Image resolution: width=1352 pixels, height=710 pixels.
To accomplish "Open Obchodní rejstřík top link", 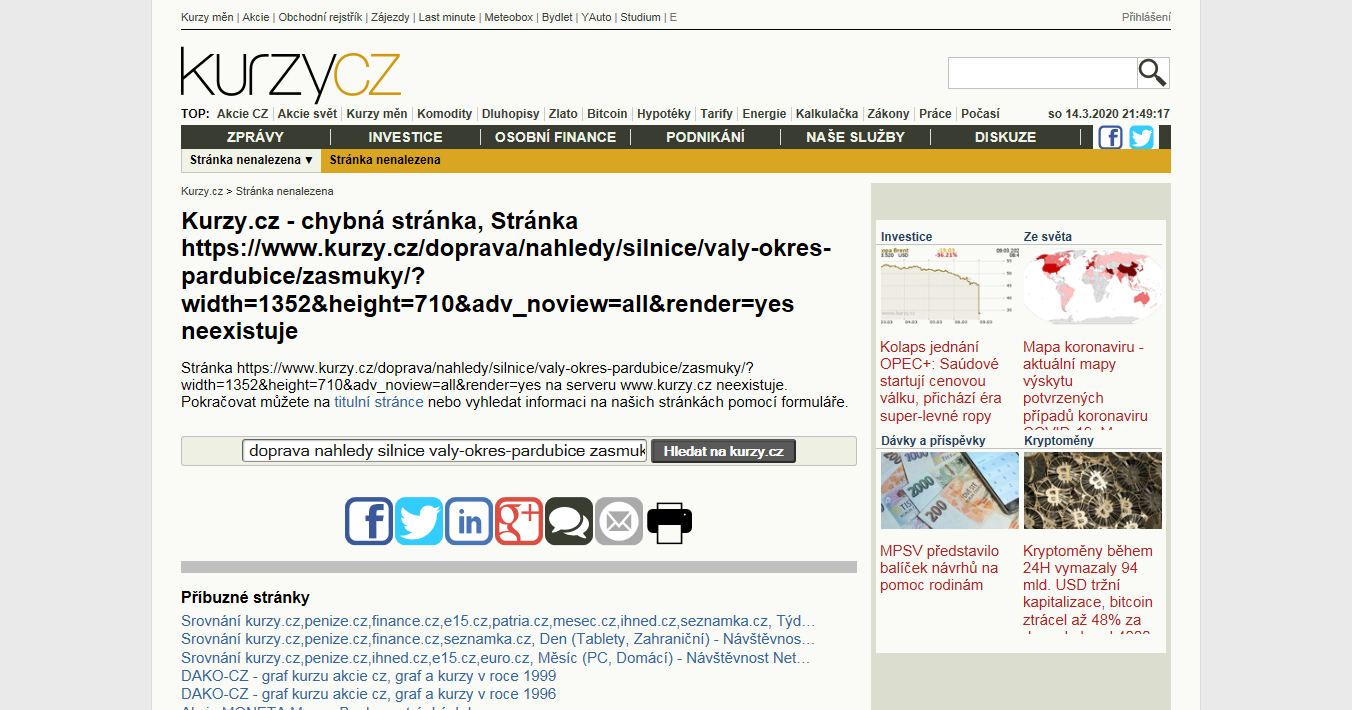I will [320, 17].
